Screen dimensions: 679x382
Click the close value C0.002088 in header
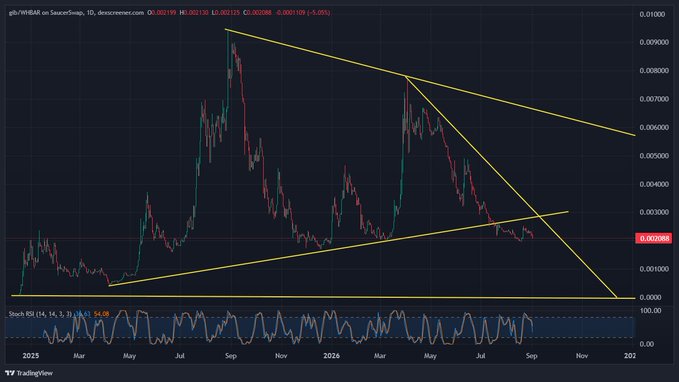coord(257,13)
